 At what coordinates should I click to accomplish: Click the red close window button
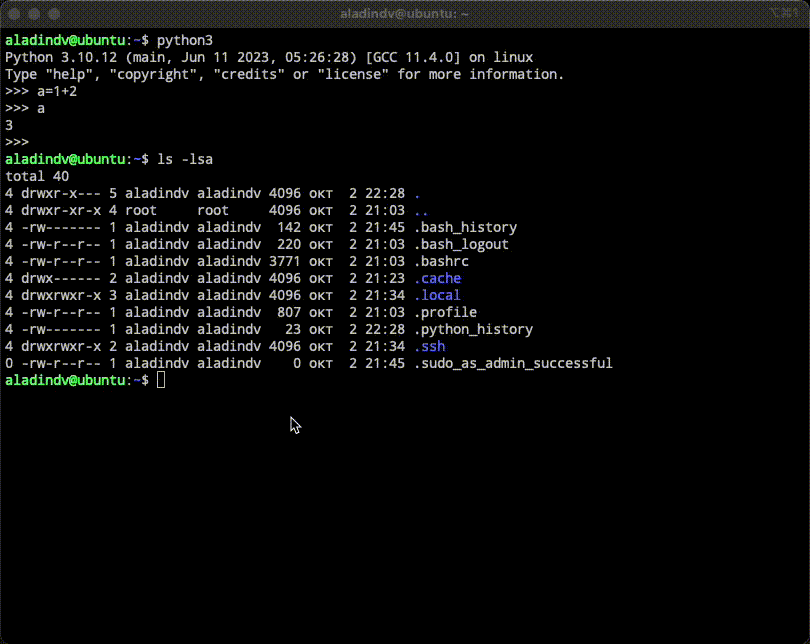[16, 15]
